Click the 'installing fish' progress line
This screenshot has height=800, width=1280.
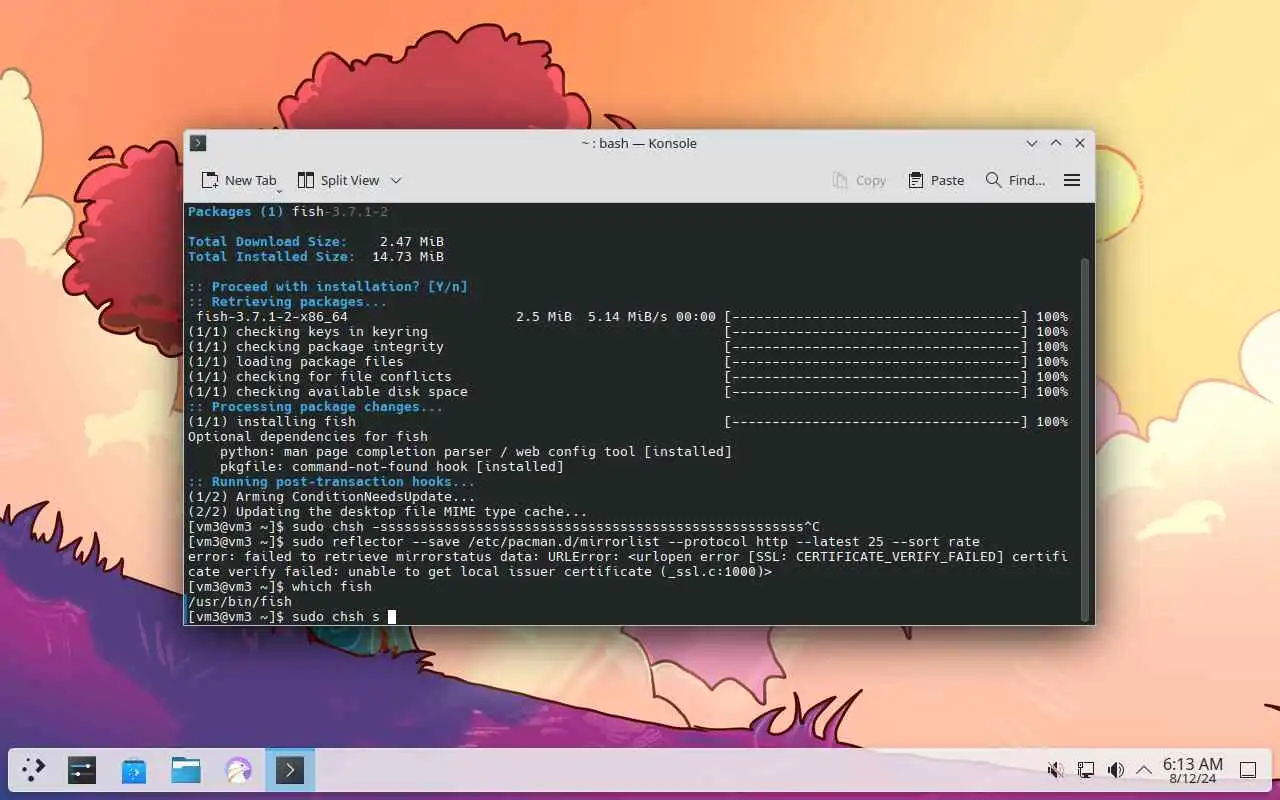pos(628,422)
